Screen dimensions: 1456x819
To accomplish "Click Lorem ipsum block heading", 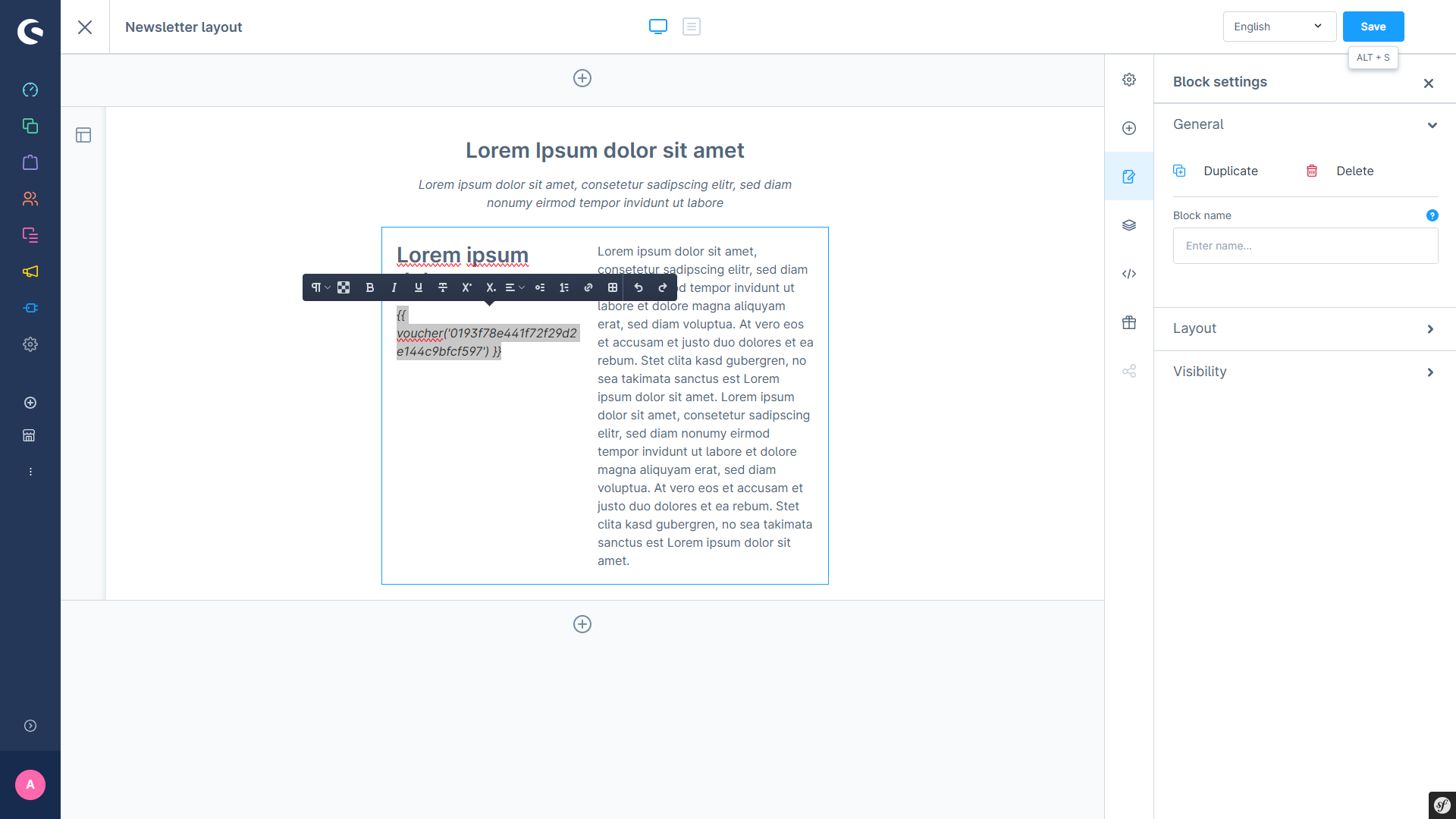I will point(463,256).
